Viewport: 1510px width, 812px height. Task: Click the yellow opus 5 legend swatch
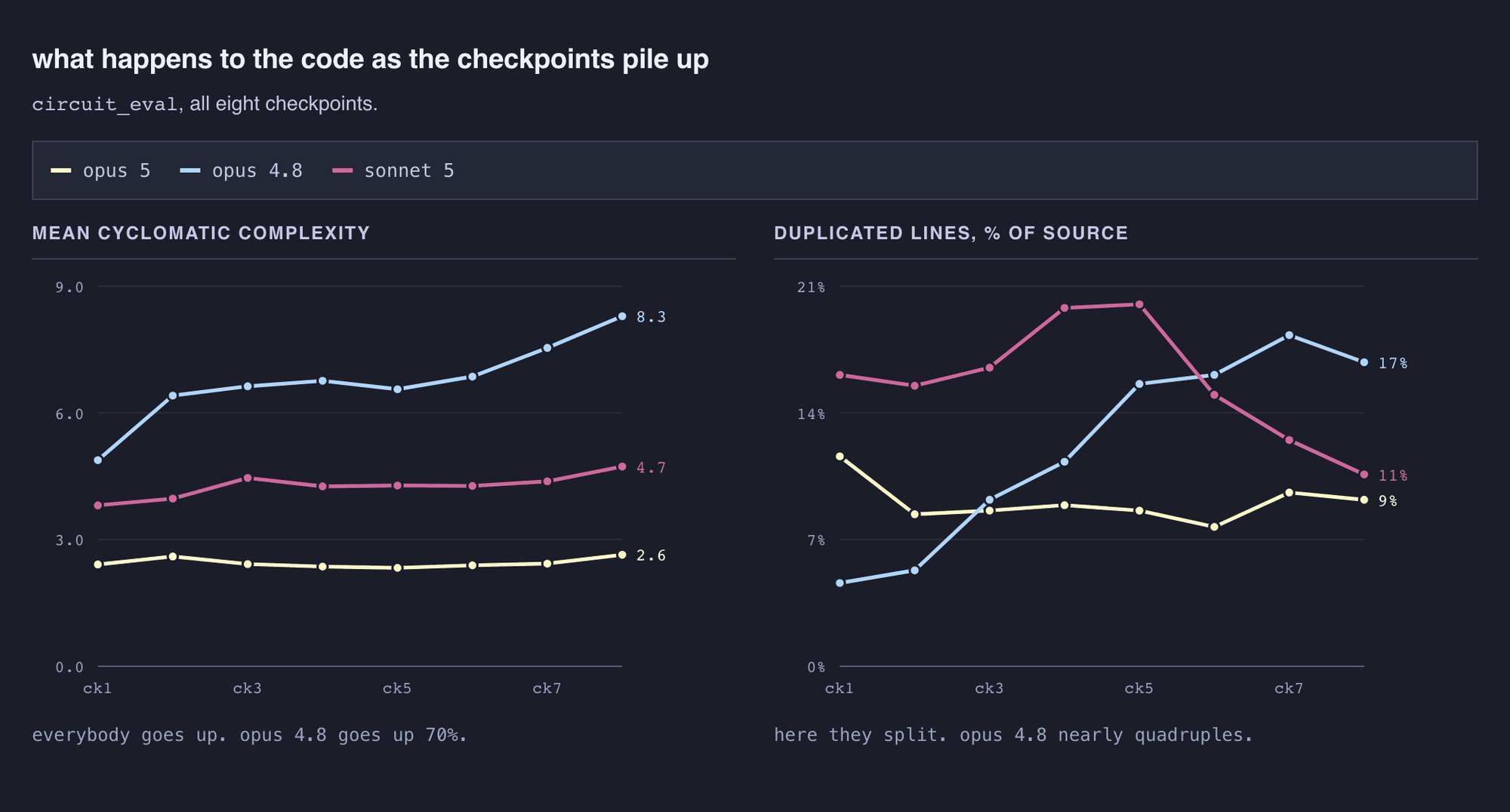(61, 171)
